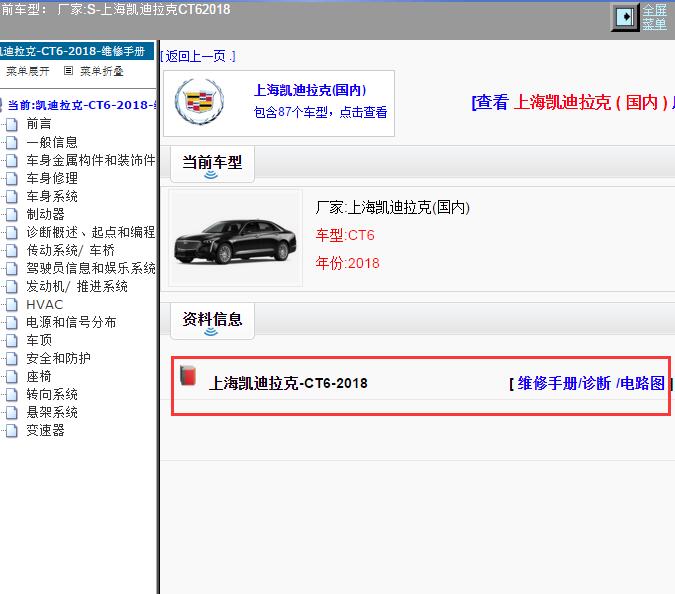Click the document icon beside 车顶
The height and width of the screenshot is (594, 675).
pos(12,340)
